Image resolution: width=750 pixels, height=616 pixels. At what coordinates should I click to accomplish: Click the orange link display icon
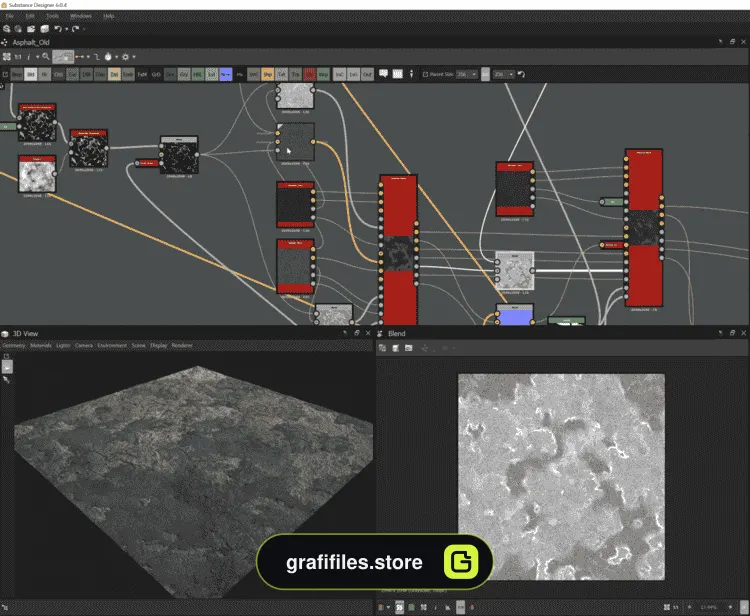coord(79,56)
